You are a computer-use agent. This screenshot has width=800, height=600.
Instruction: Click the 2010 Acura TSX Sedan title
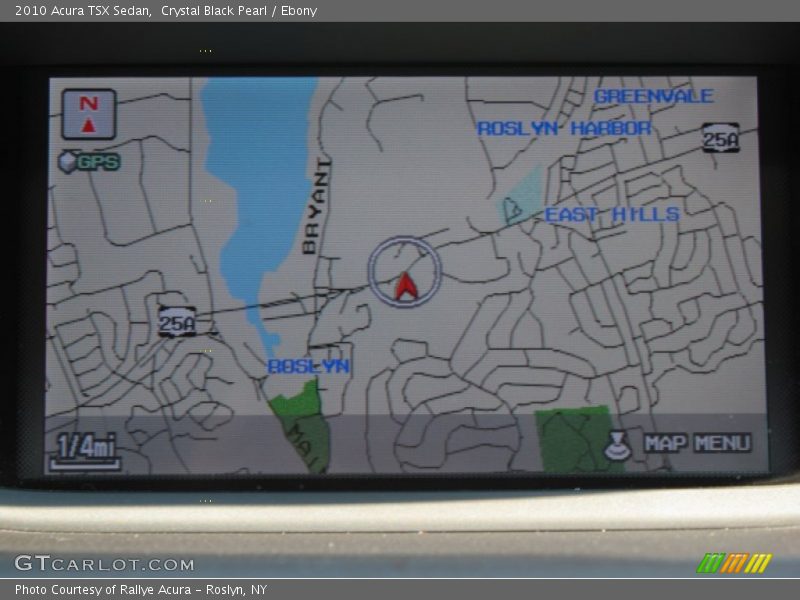(166, 11)
